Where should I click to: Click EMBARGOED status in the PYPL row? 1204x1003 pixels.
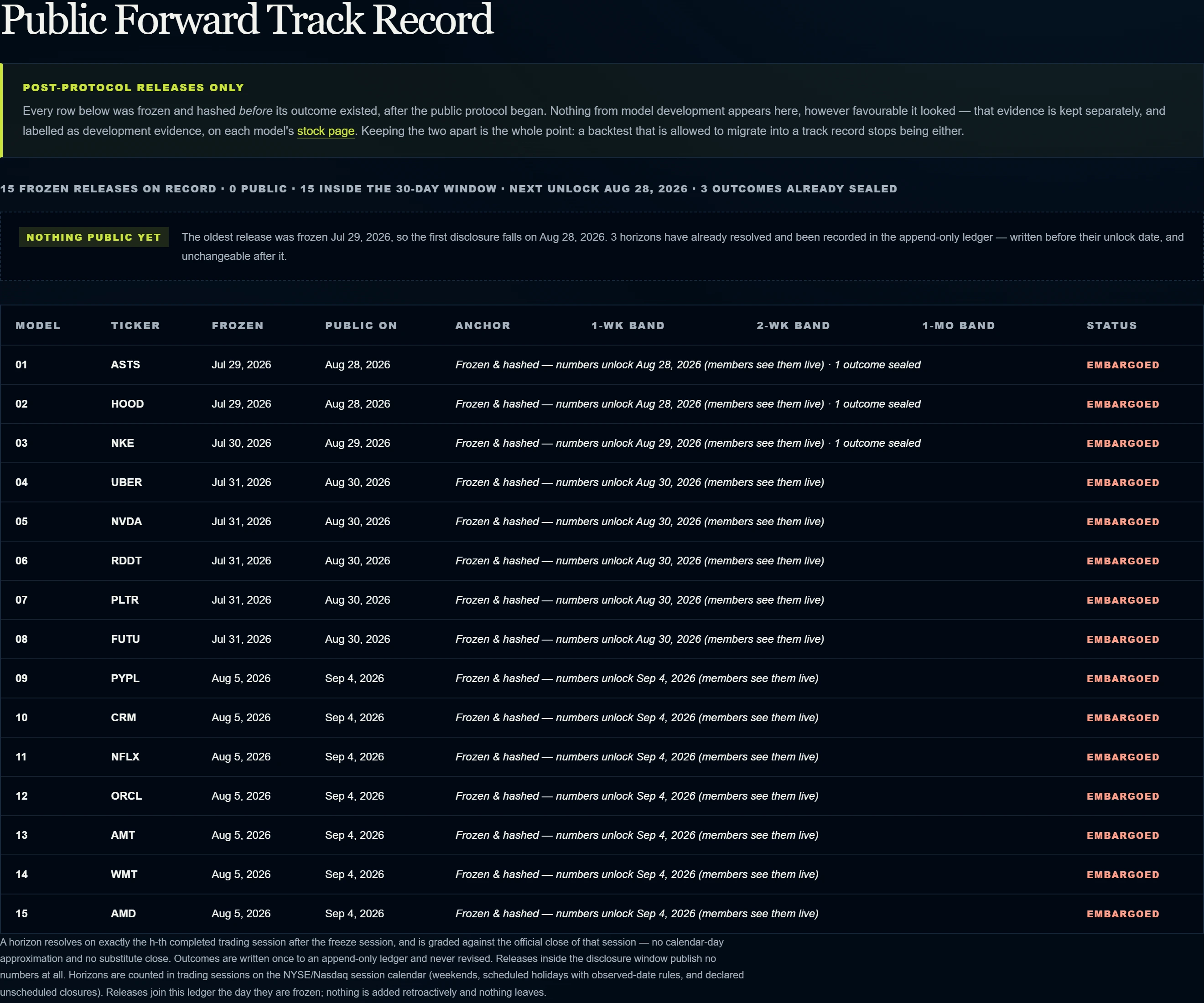click(x=1122, y=678)
